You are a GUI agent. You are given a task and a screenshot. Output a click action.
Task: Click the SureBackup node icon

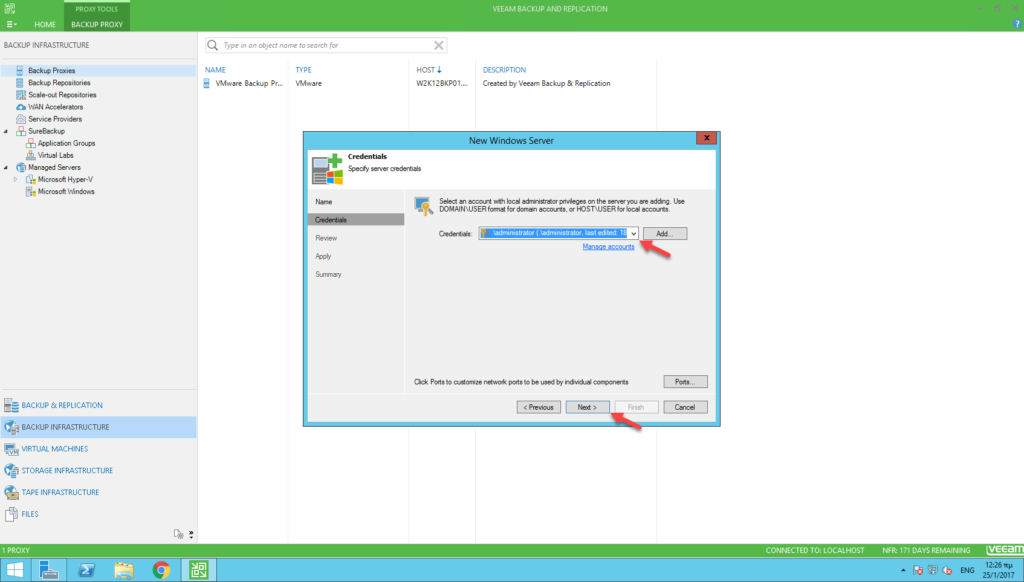(x=21, y=131)
